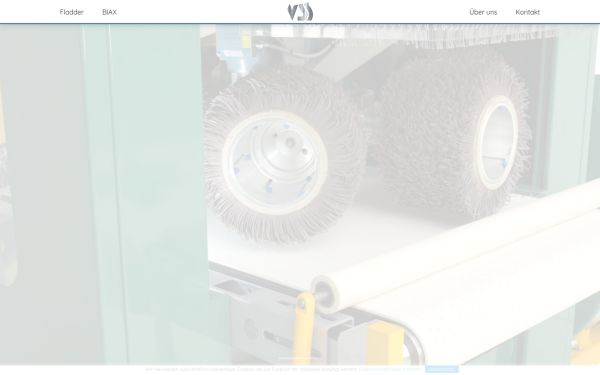
Task: Select the second slide indicator bar
Action: coord(311,359)
